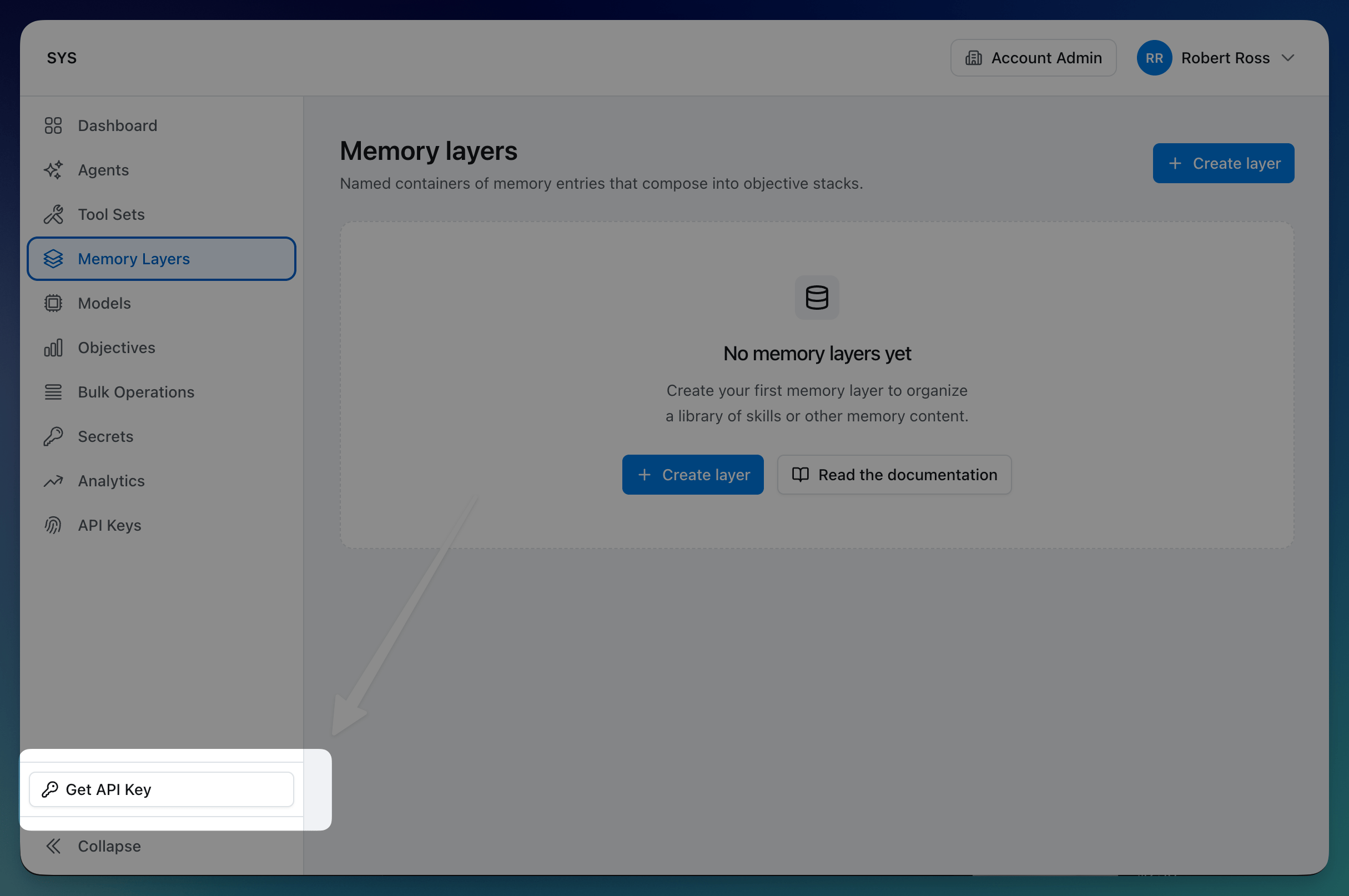Viewport: 1349px width, 896px height.
Task: Open the Secrets section
Action: click(x=162, y=436)
